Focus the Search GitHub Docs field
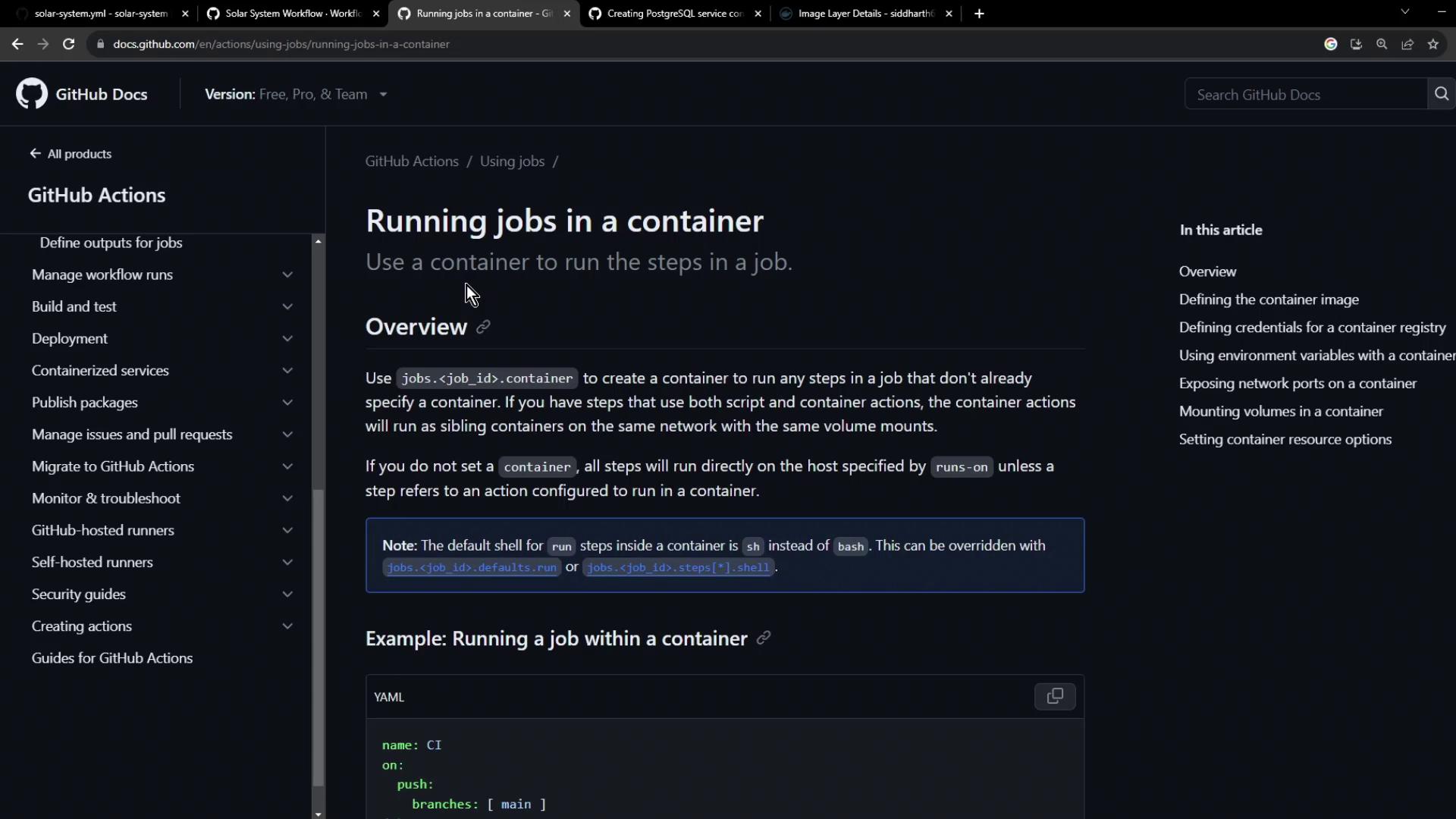Screen dimensions: 1456x819 tap(1304, 95)
